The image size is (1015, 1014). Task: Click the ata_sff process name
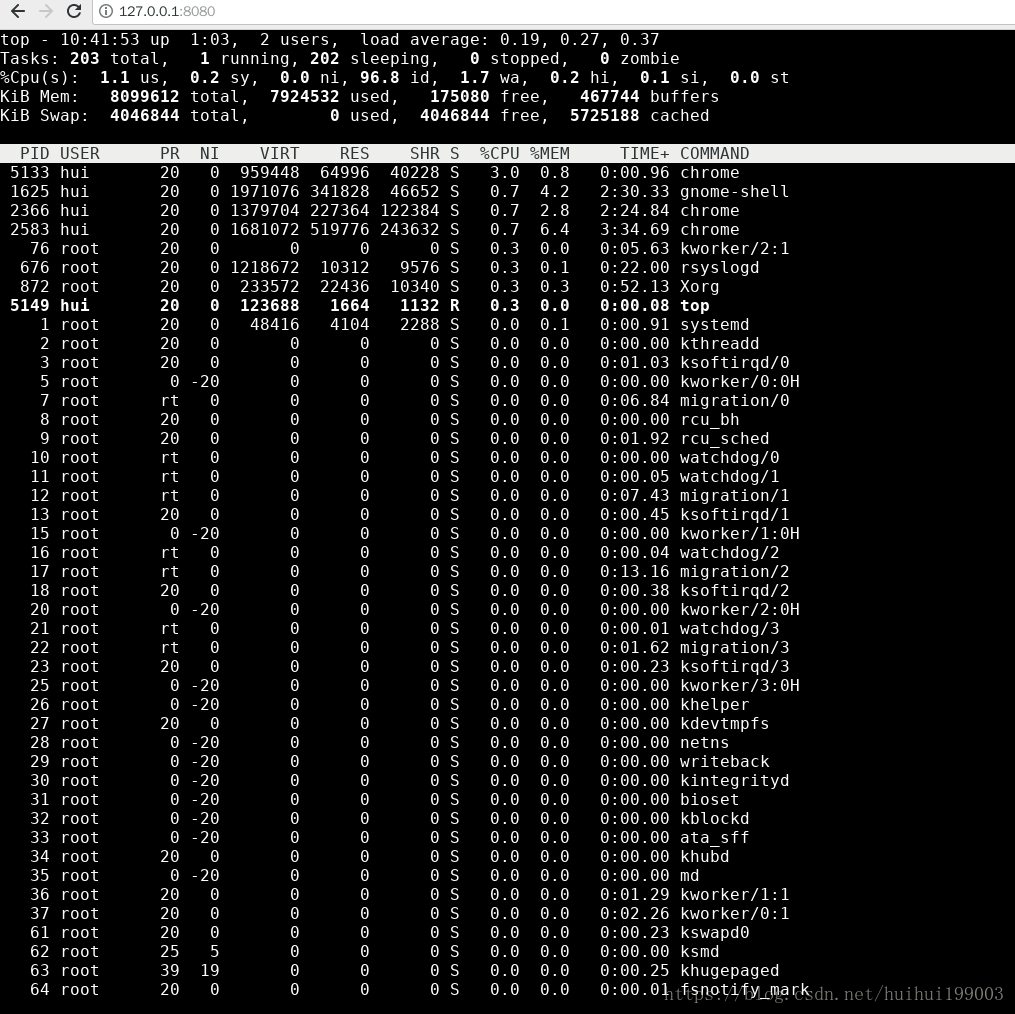(x=715, y=837)
